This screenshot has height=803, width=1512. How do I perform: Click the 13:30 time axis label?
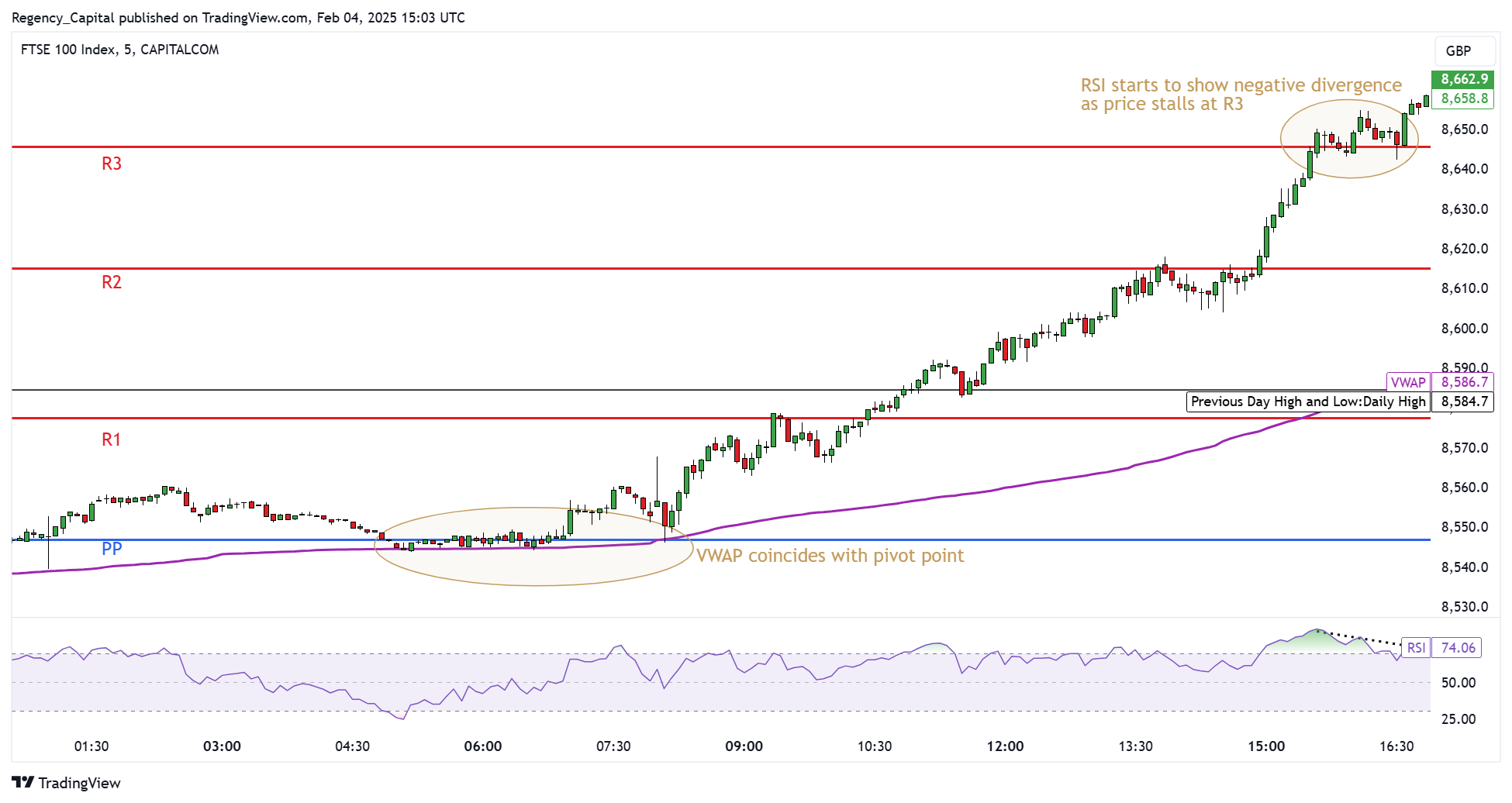pos(1135,746)
